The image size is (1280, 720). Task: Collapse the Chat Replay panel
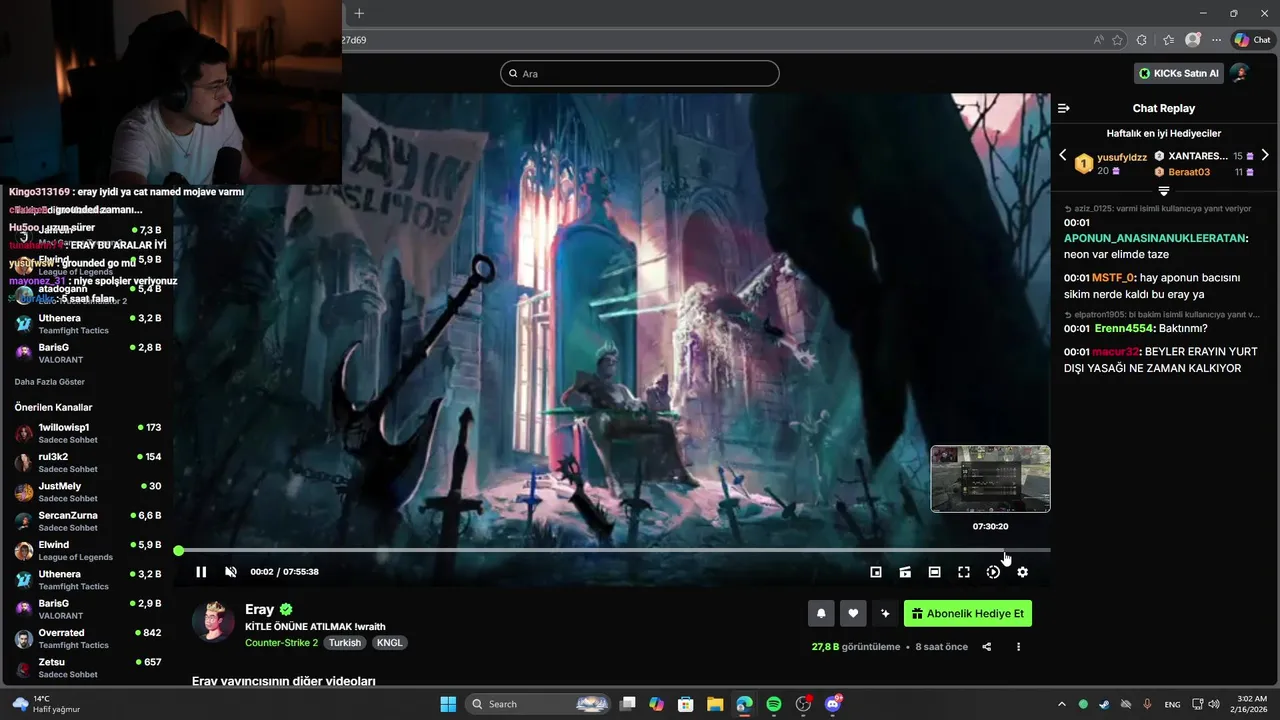(1064, 108)
